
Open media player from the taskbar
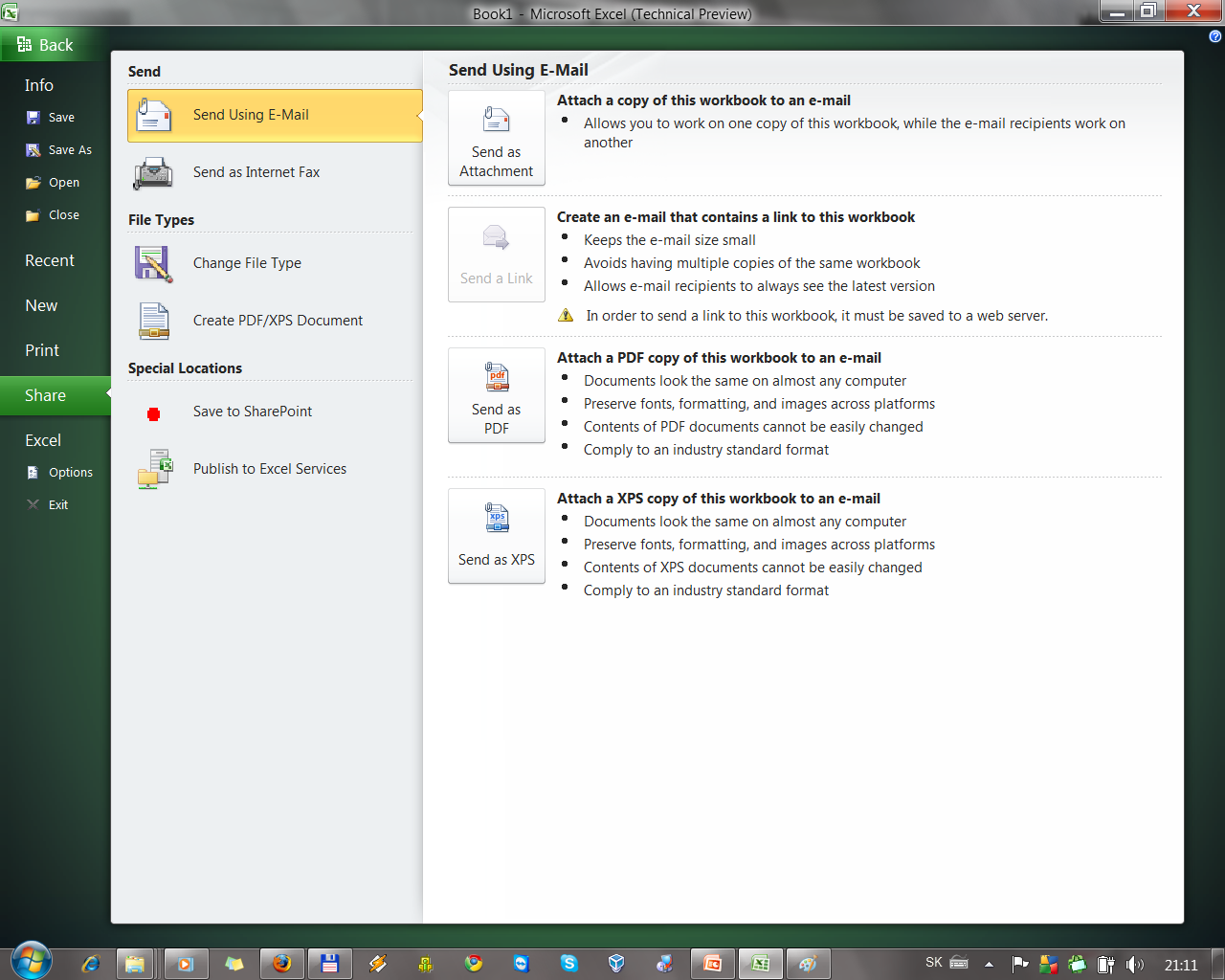tap(186, 964)
